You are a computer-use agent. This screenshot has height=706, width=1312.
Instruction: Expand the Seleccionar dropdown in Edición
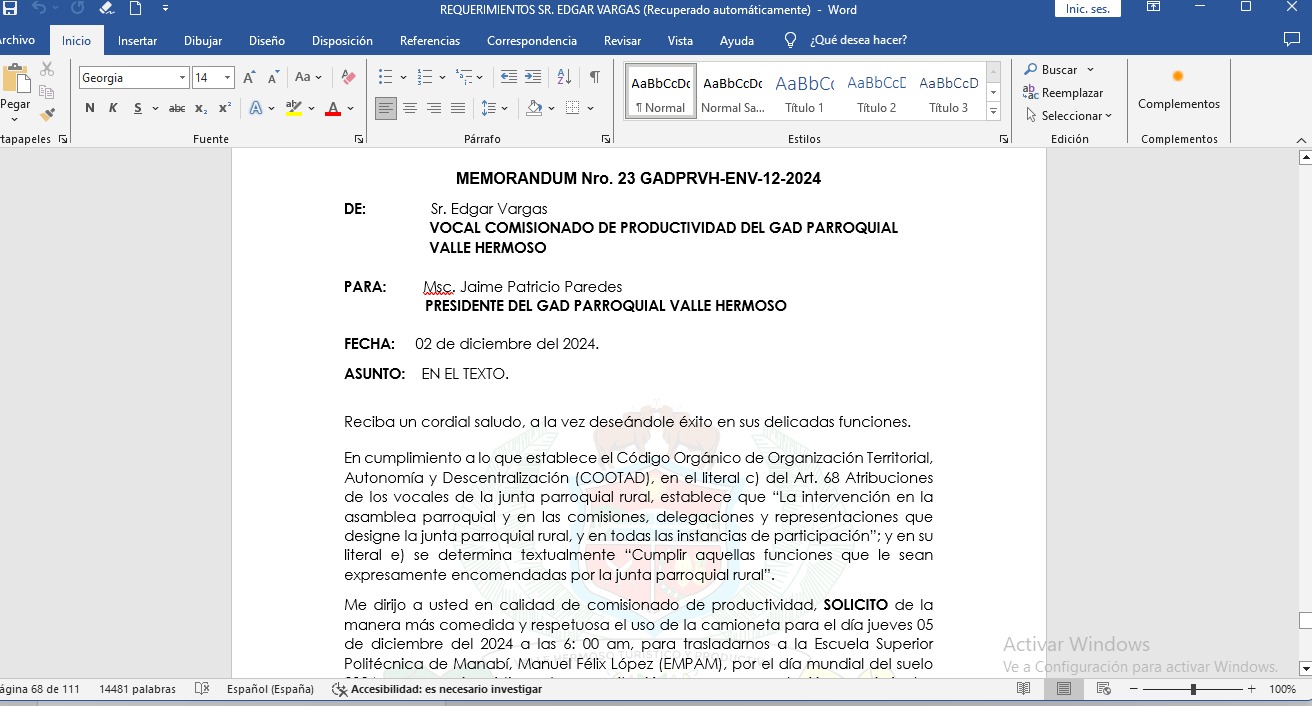[x=1070, y=115]
